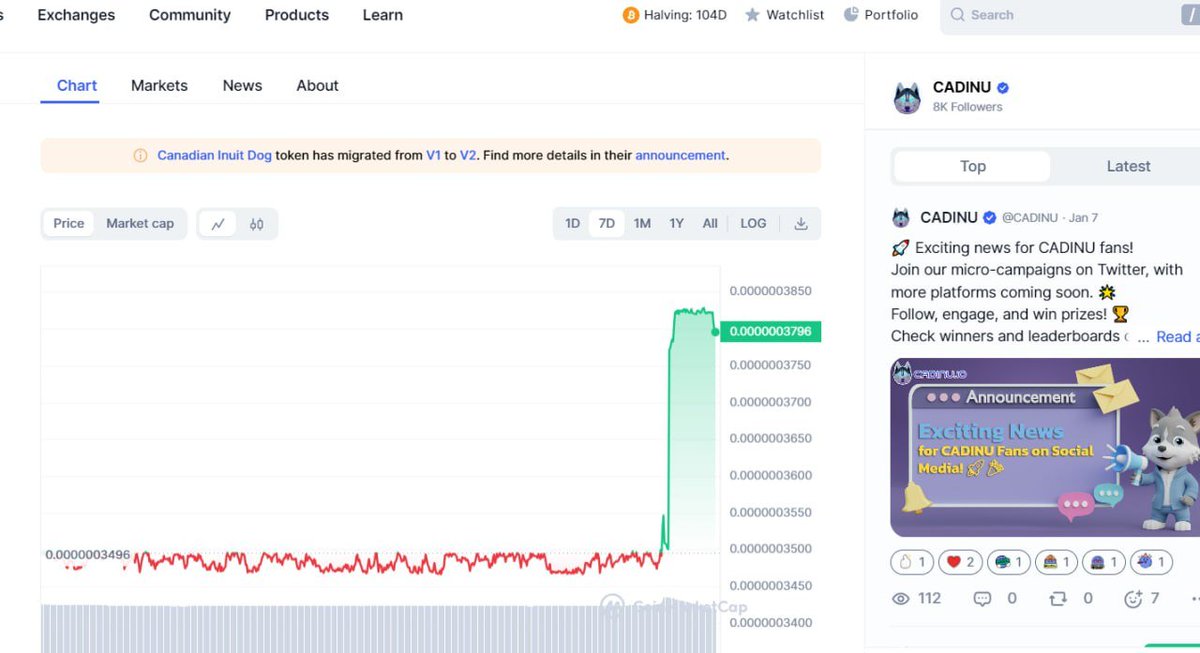Open the Canadian Inuit Dog link
1200x653 pixels.
click(x=214, y=156)
